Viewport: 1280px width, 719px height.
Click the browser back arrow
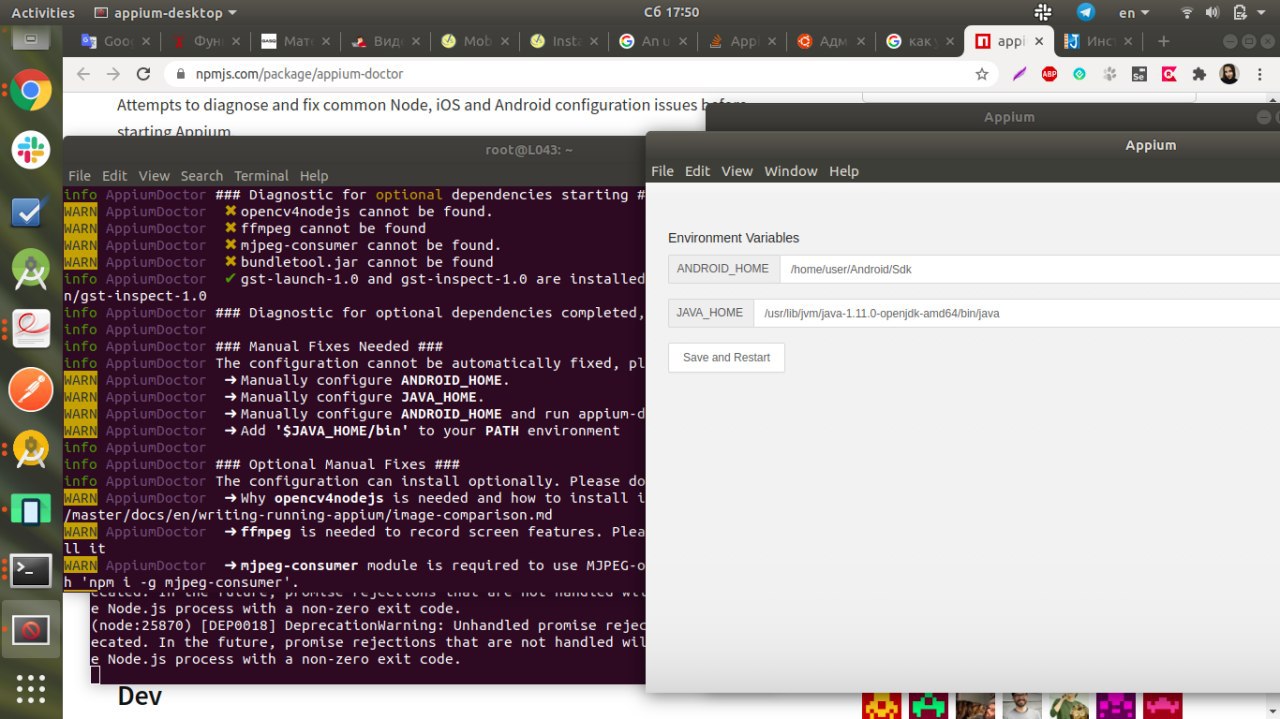[x=83, y=74]
